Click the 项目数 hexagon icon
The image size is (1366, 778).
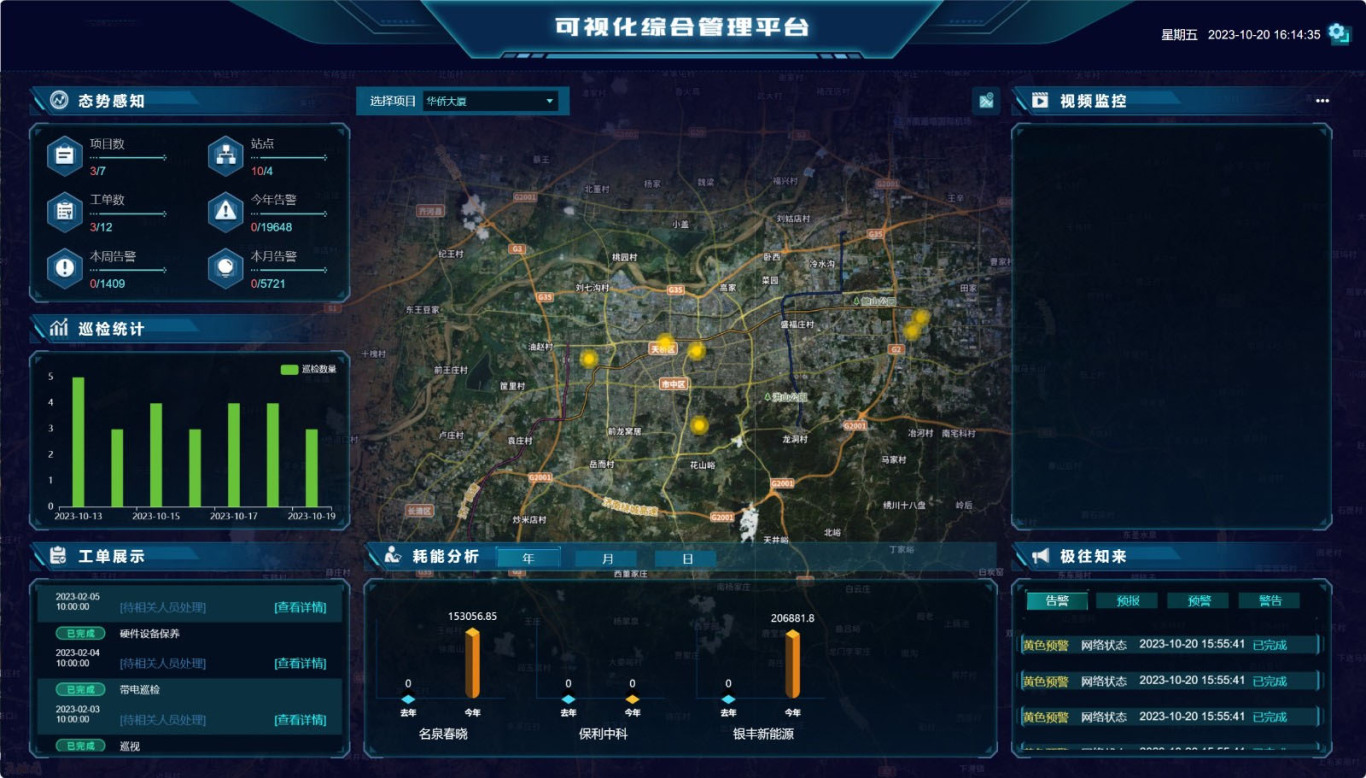(65, 156)
